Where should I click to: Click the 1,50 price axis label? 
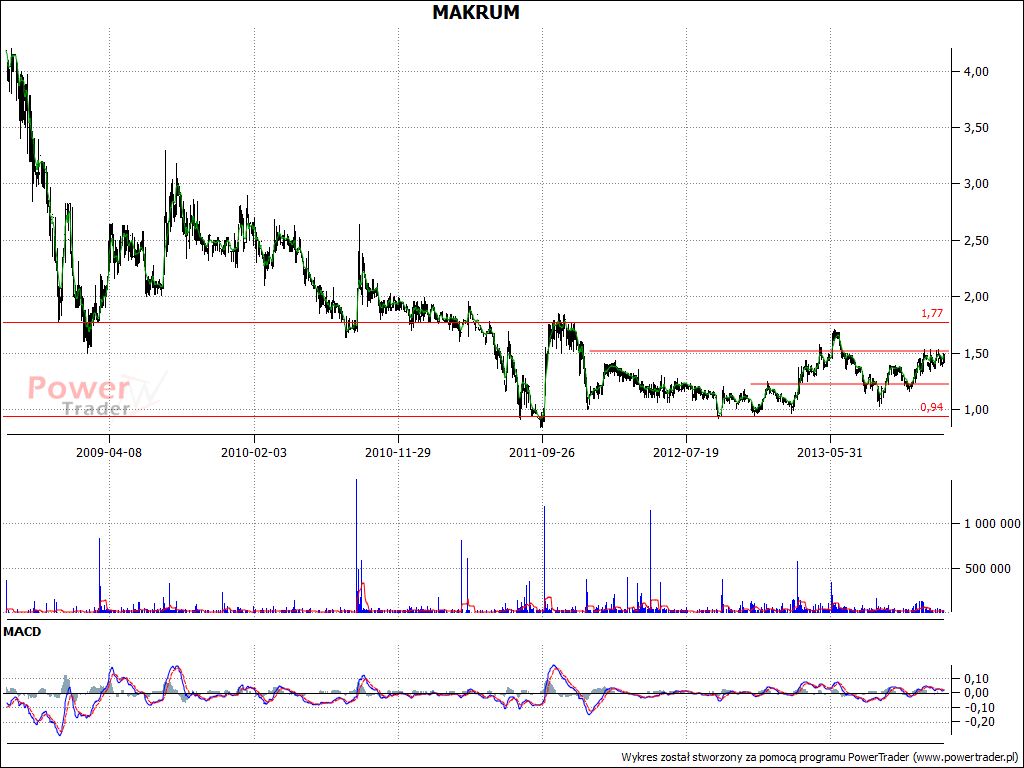tap(976, 354)
